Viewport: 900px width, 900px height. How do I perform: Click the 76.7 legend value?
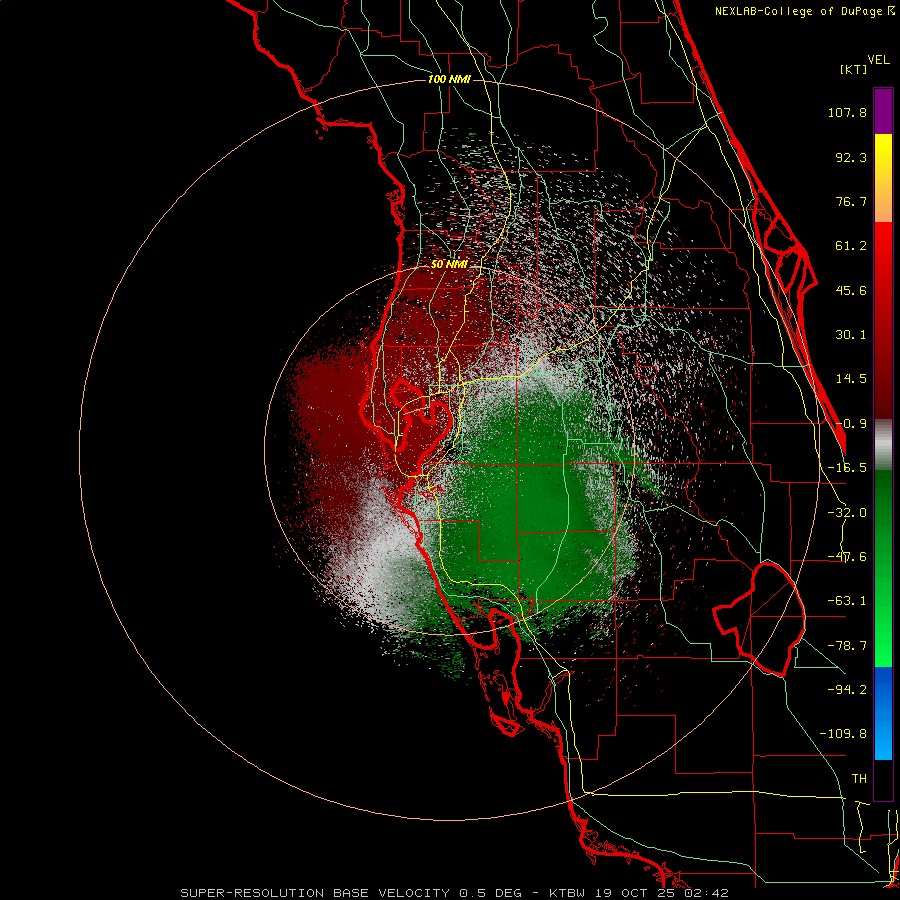click(851, 201)
